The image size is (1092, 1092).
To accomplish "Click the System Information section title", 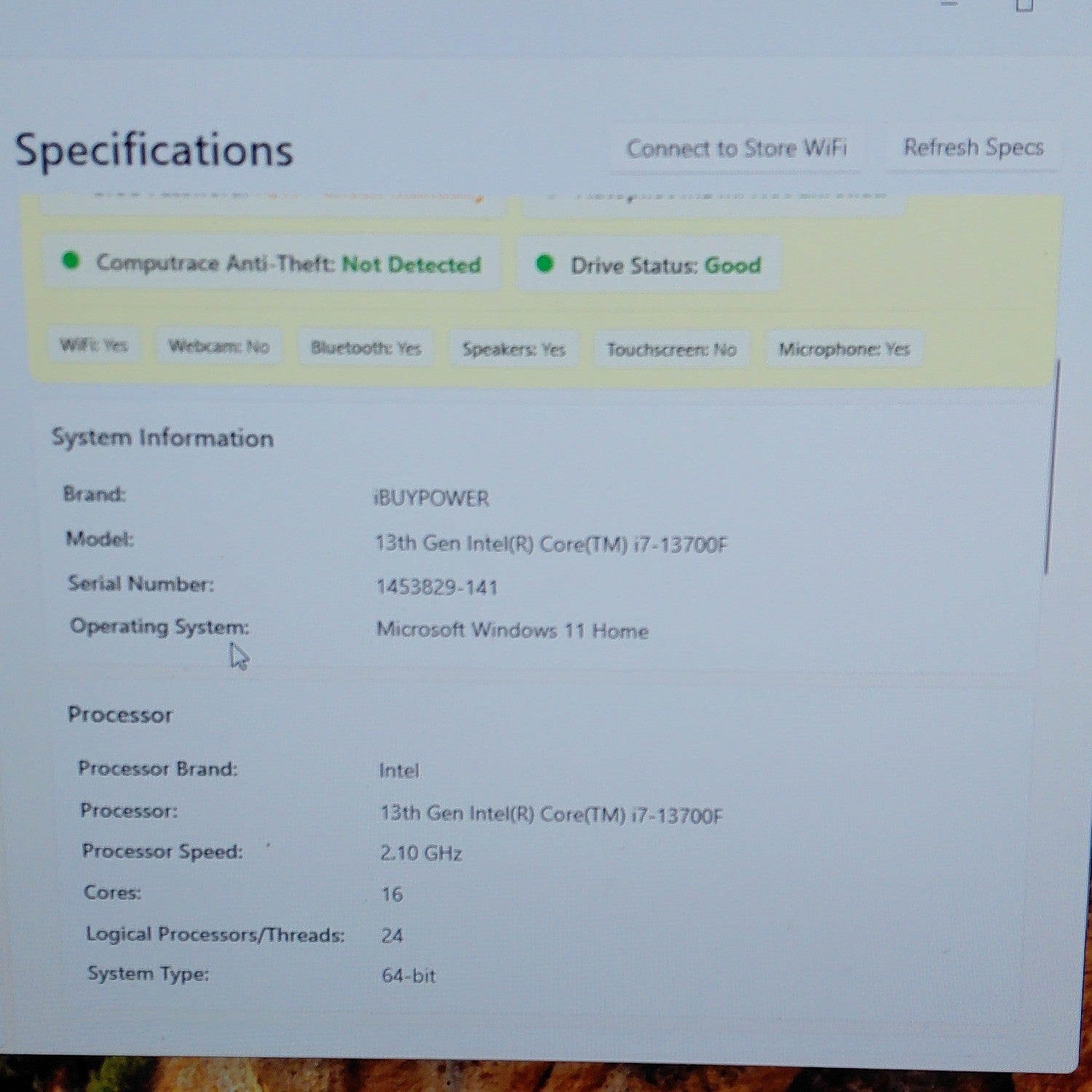I will (162, 438).
